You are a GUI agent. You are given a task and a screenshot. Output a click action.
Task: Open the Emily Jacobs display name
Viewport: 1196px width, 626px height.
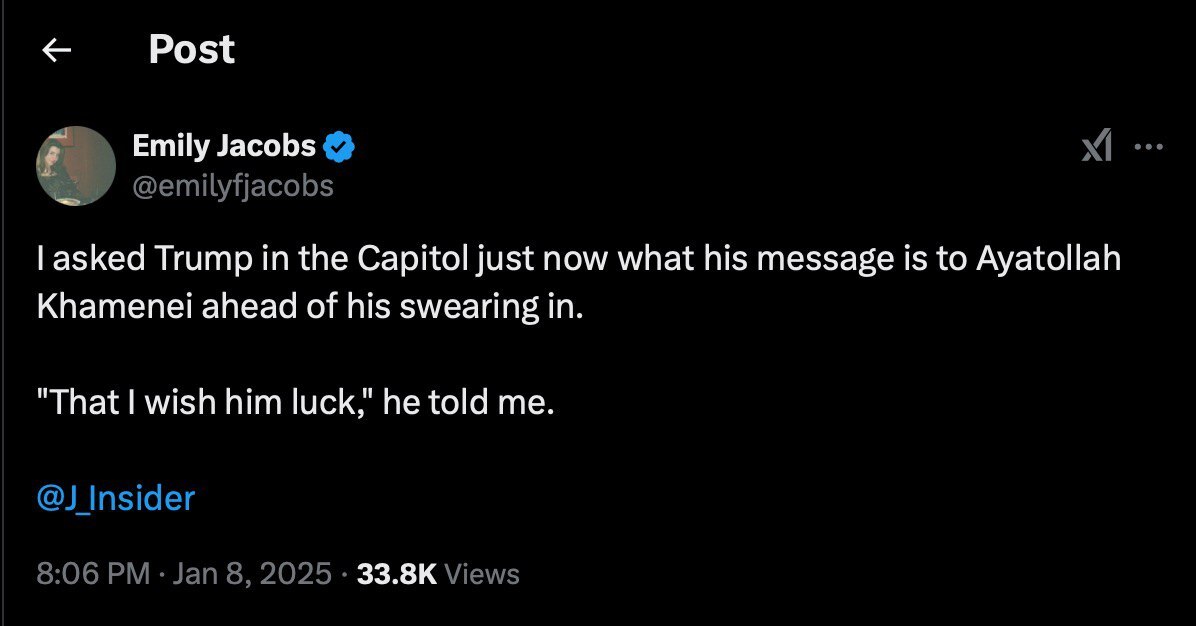224,146
